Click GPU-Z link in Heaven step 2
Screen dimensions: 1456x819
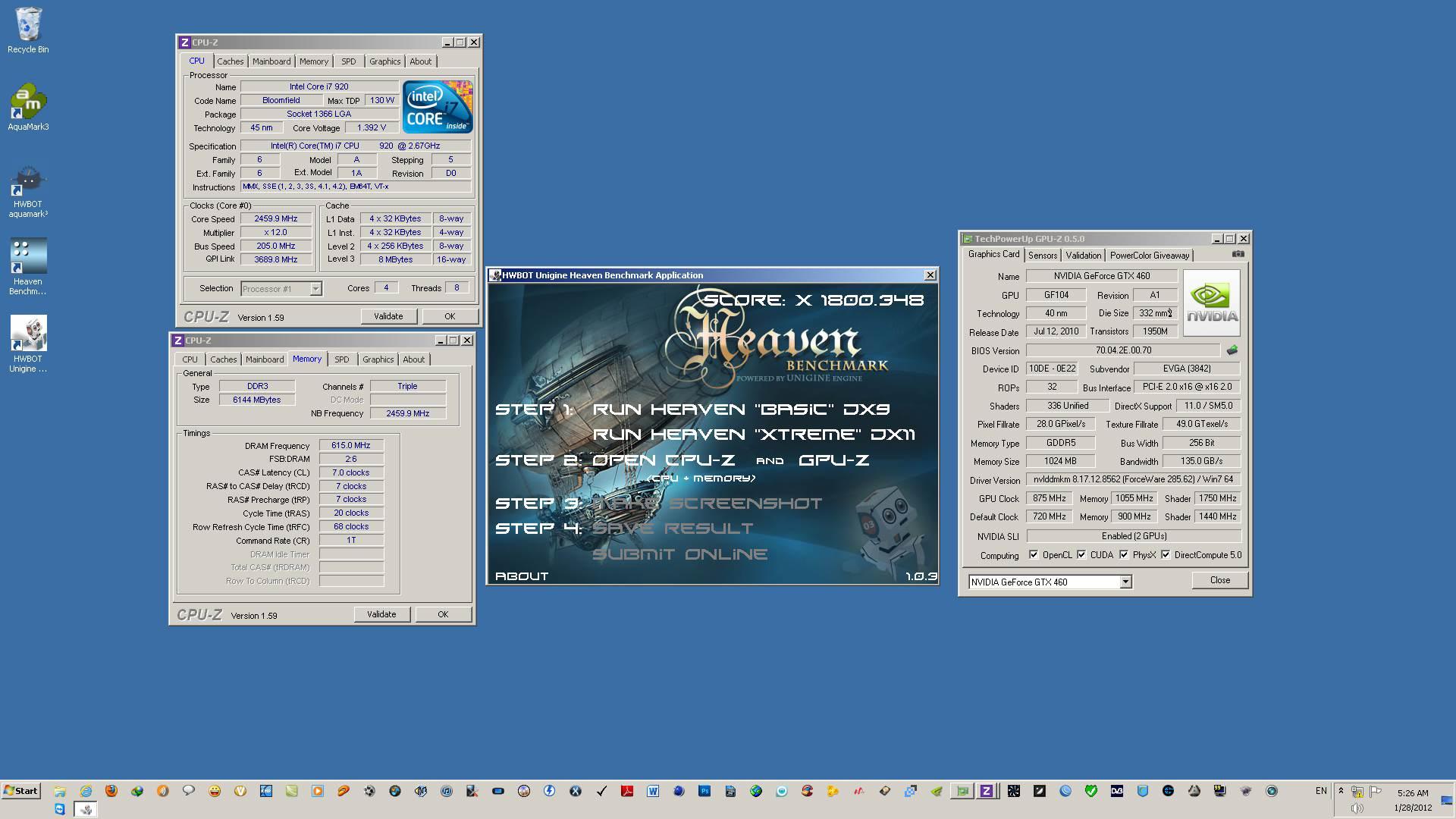pos(833,460)
